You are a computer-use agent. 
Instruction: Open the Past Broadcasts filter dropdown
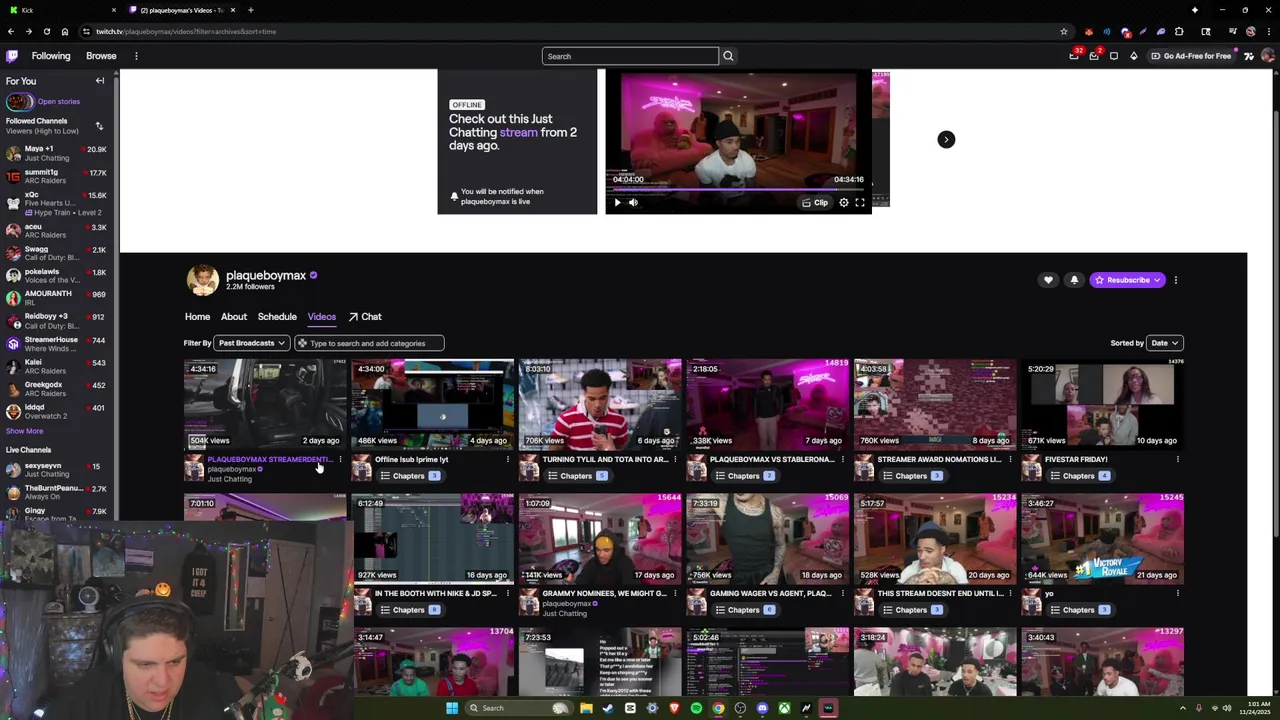[x=251, y=343]
